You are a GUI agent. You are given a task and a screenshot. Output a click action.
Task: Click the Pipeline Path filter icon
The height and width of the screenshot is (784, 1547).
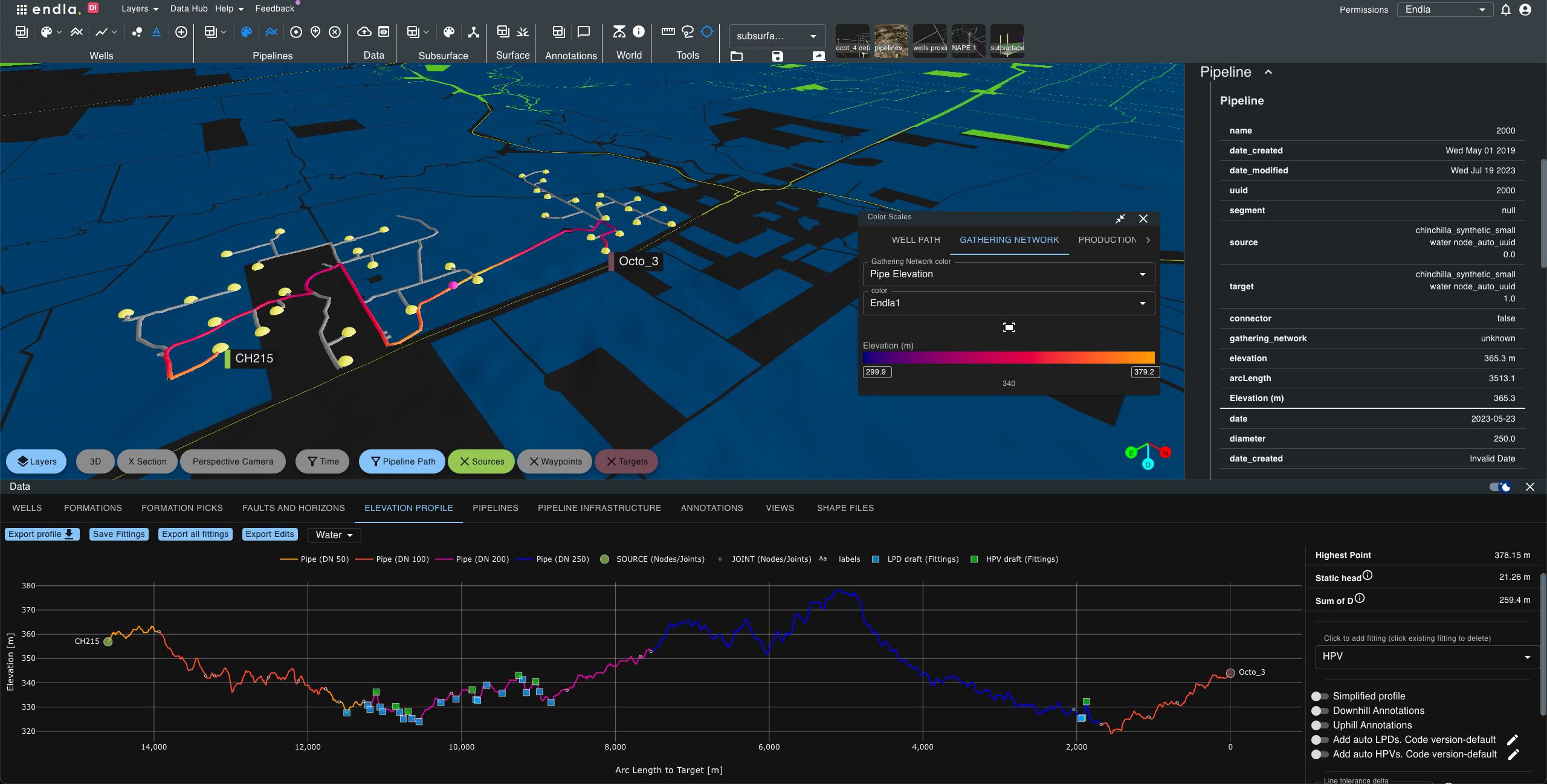[375, 461]
